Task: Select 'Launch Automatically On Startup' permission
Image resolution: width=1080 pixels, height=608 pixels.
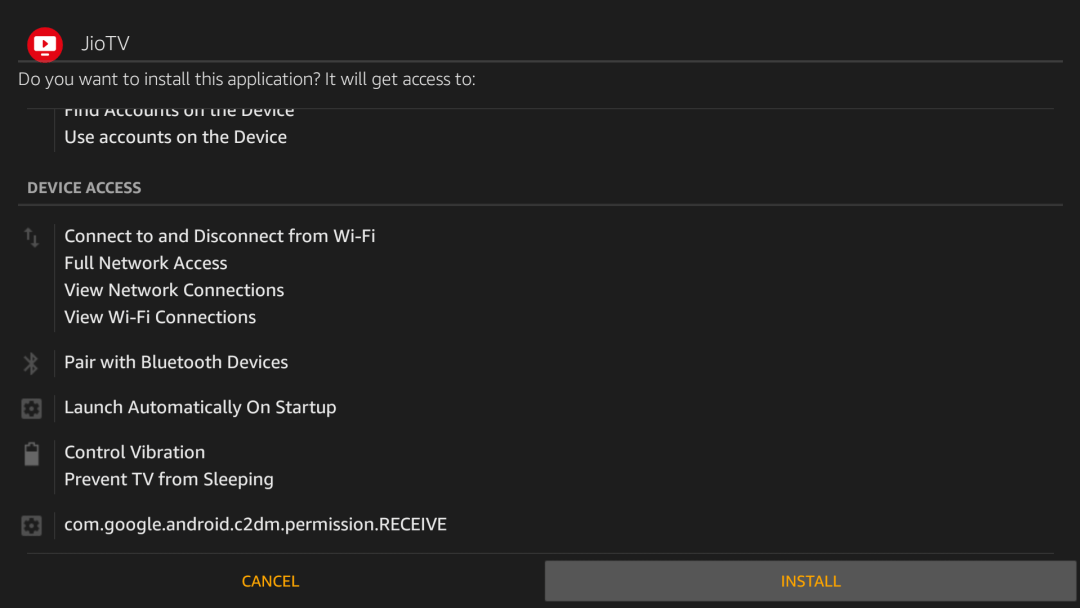Action: 200,407
